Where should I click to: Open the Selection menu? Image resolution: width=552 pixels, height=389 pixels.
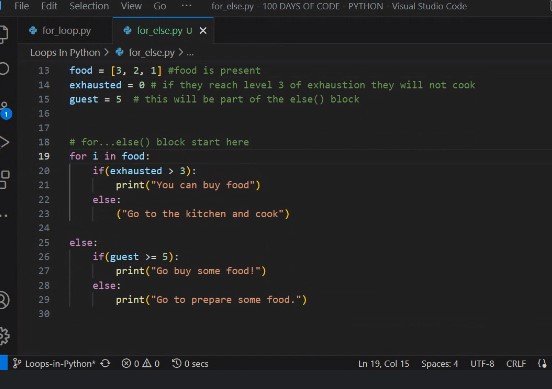(89, 6)
